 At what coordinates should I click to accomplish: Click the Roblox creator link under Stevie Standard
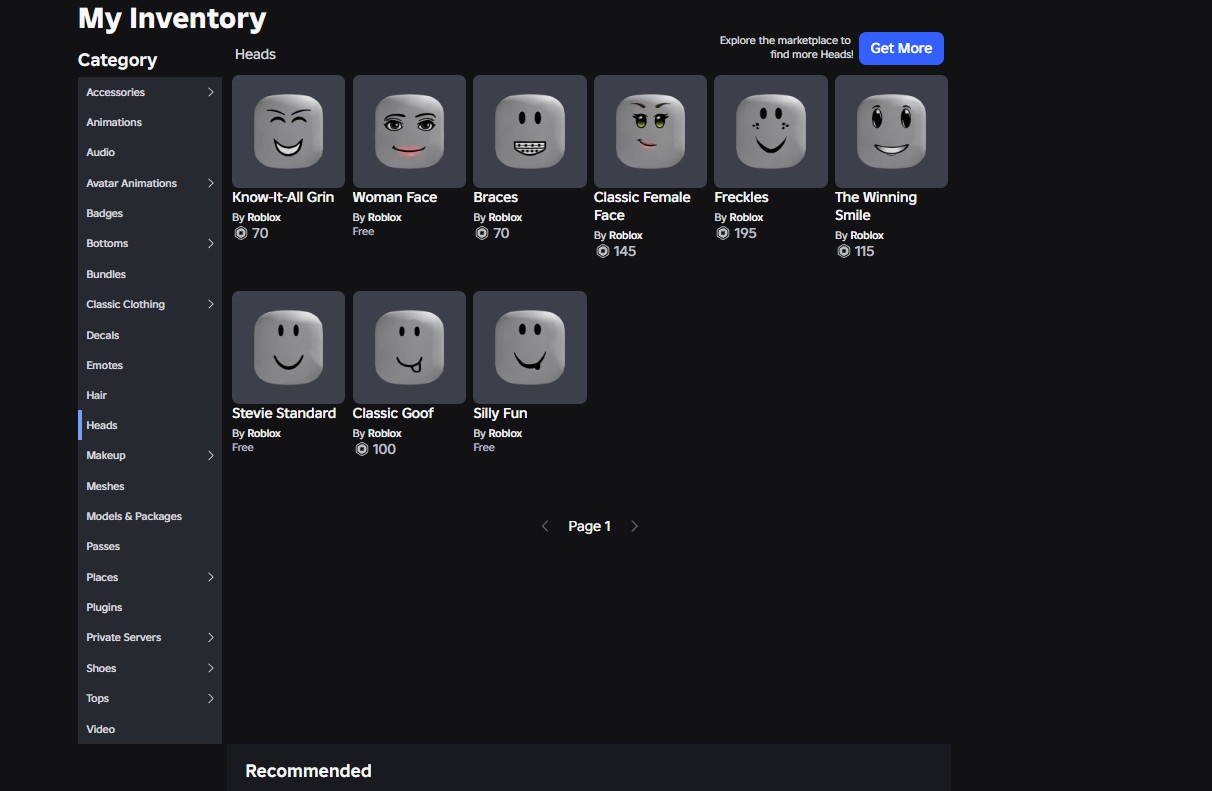pyautogui.click(x=264, y=433)
